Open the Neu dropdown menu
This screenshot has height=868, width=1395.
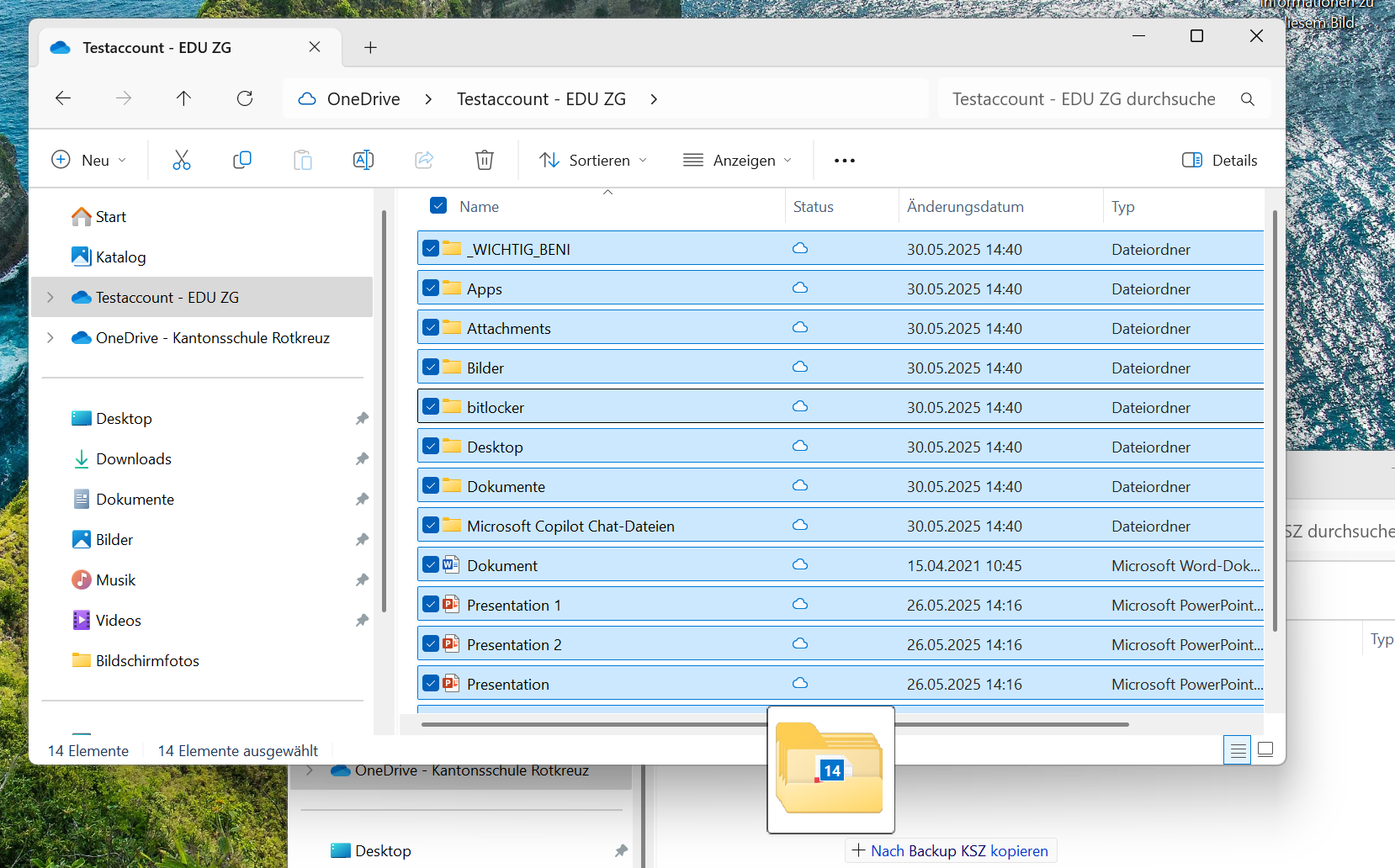pos(89,160)
